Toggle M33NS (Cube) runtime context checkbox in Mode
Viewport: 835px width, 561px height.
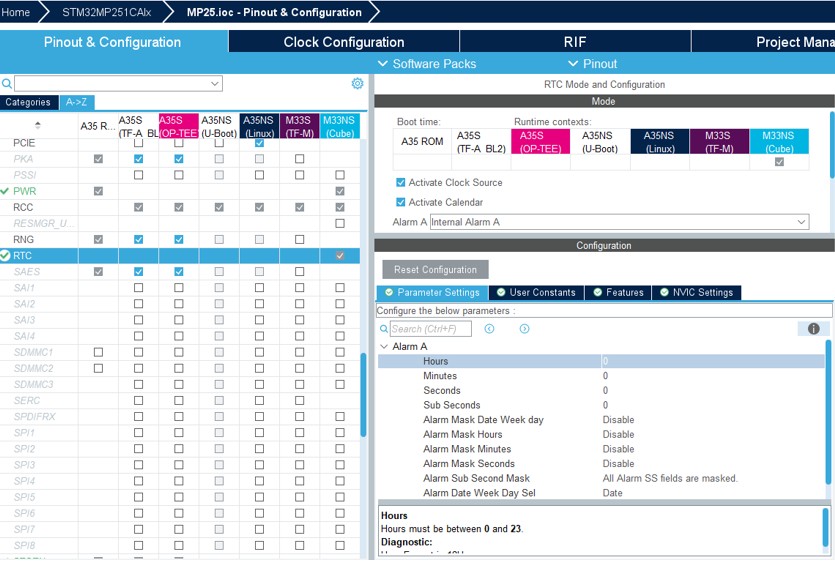tap(779, 162)
